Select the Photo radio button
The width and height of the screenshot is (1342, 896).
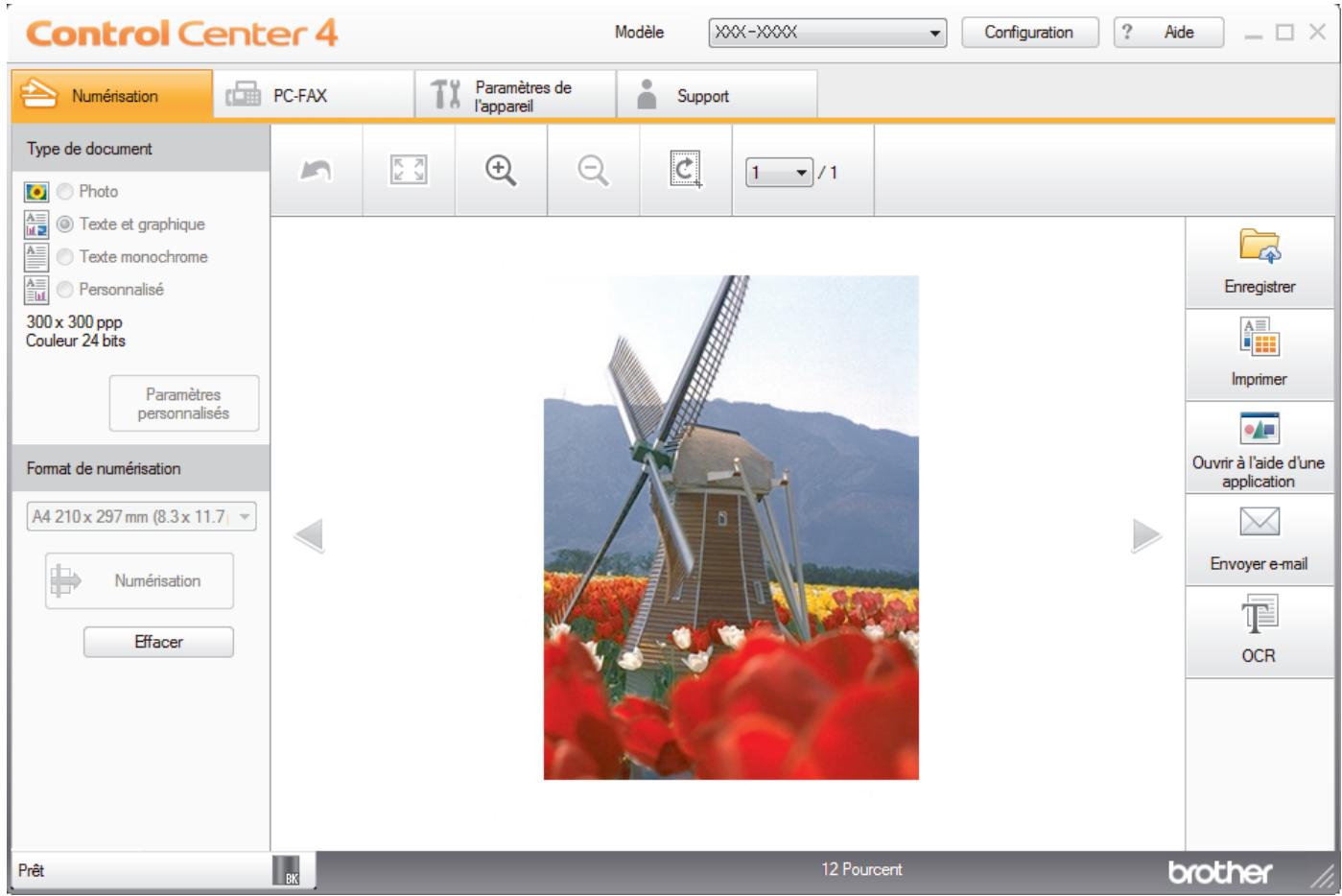(64, 191)
